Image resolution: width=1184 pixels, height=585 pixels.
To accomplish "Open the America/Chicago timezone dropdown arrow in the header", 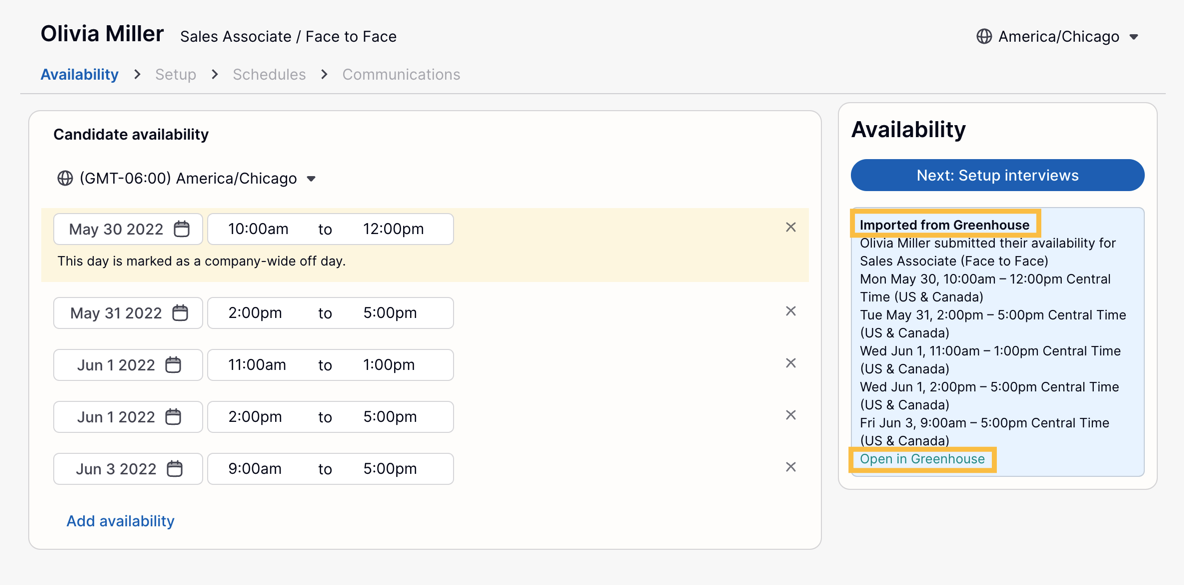I will pos(1133,37).
